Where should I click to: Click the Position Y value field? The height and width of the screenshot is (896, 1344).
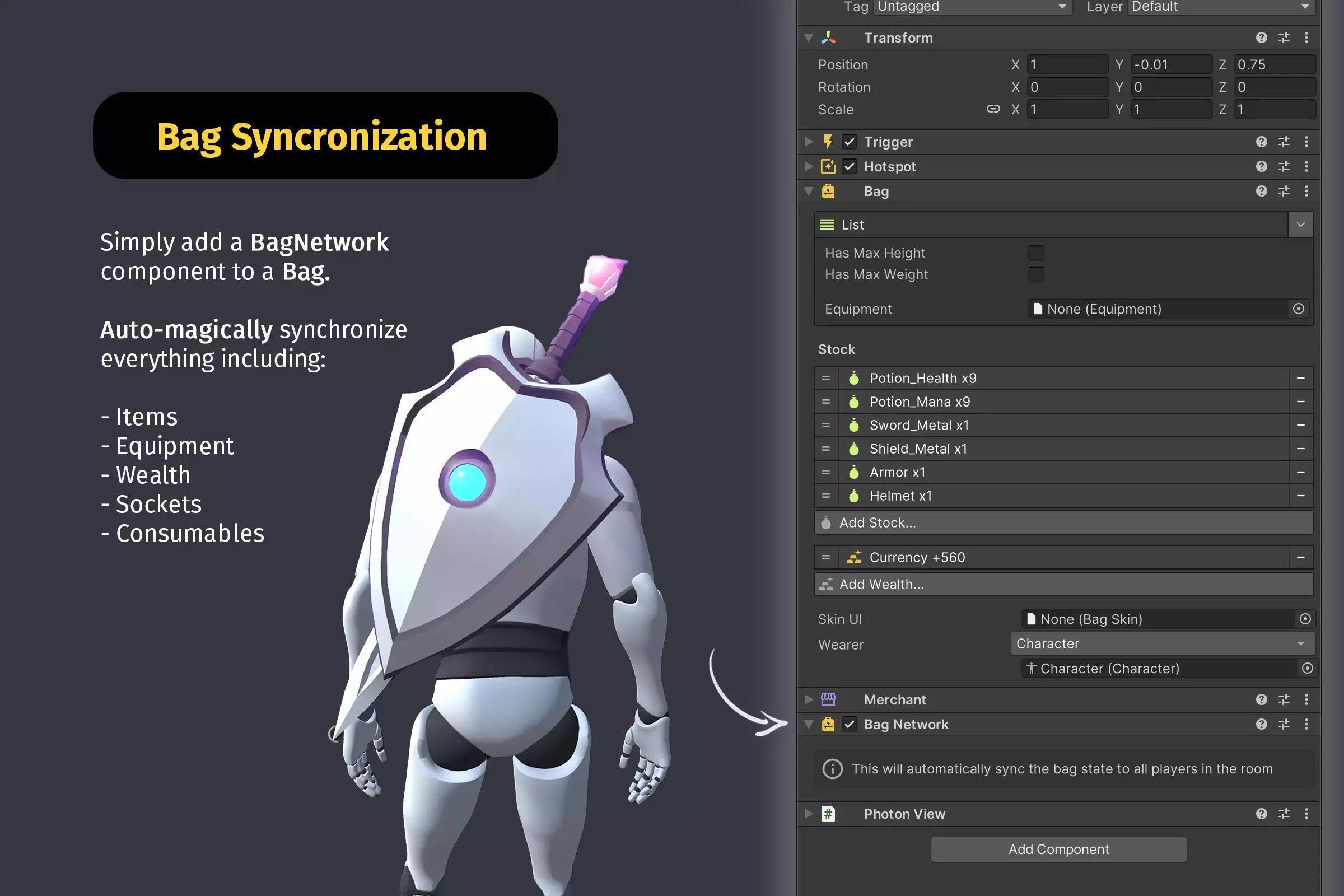pos(1170,64)
